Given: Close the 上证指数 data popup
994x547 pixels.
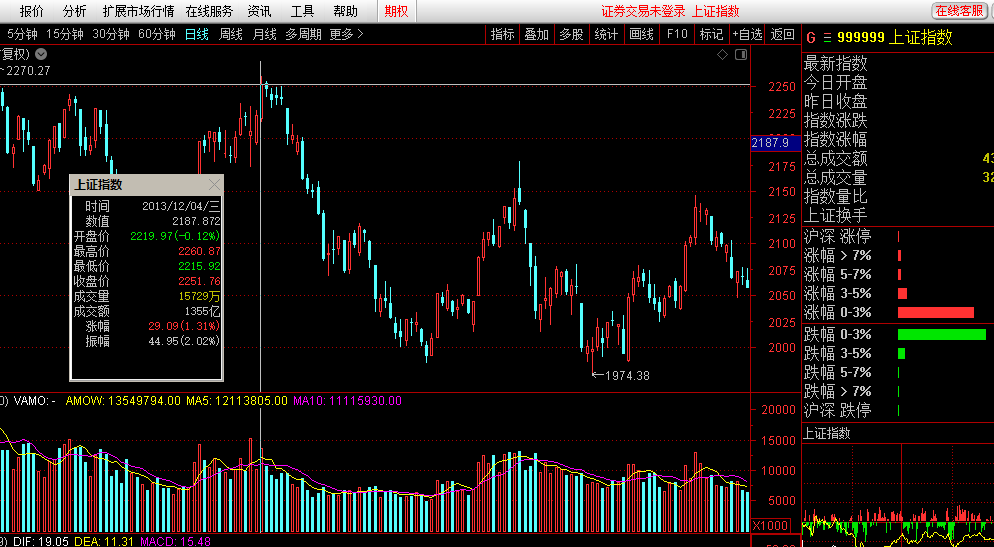Looking at the screenshot, I should click(214, 185).
